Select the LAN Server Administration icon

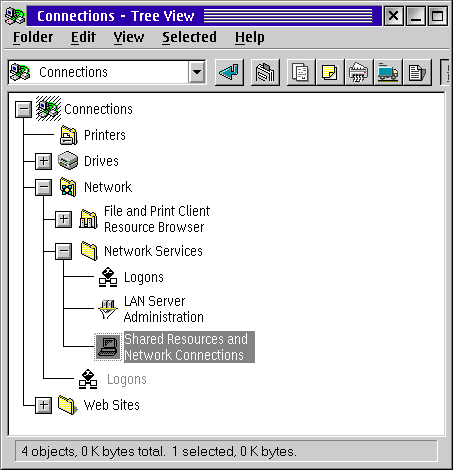tap(108, 309)
